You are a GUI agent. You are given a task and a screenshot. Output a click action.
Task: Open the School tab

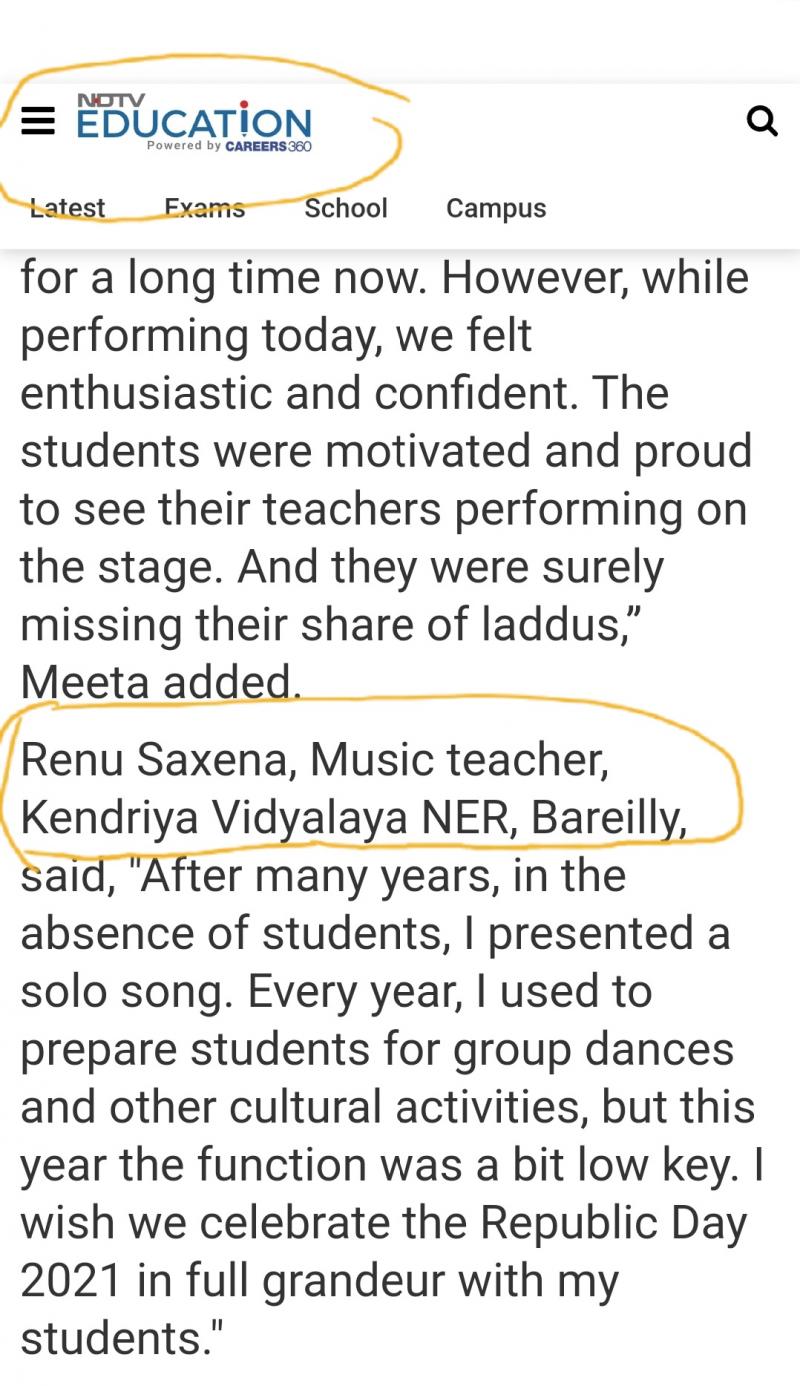(x=346, y=208)
